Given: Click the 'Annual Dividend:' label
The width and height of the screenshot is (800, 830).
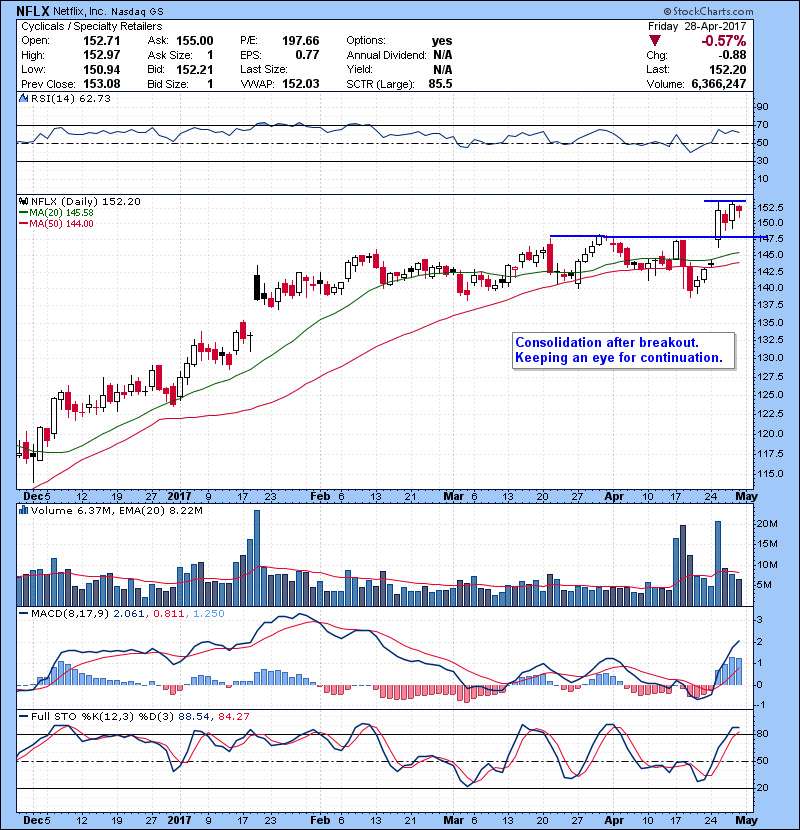Looking at the screenshot, I should pyautogui.click(x=386, y=55).
